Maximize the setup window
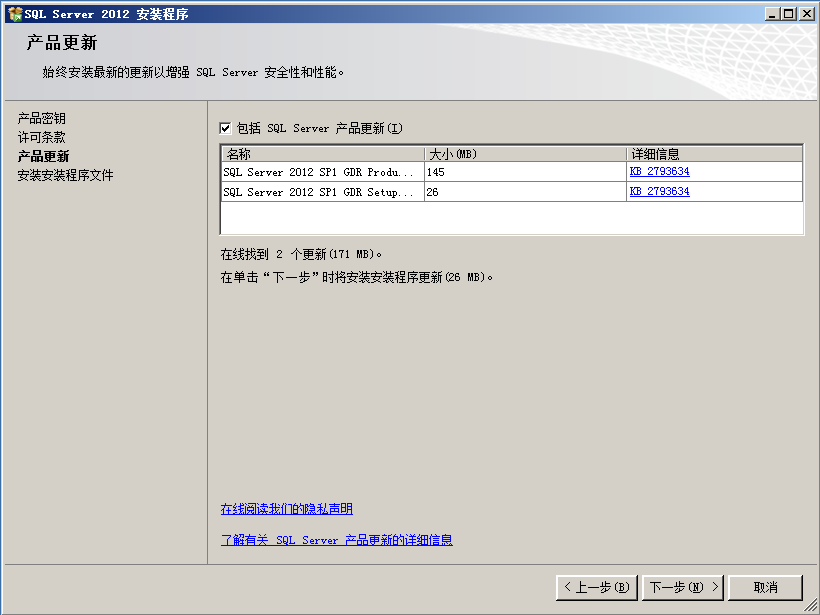 tap(789, 14)
